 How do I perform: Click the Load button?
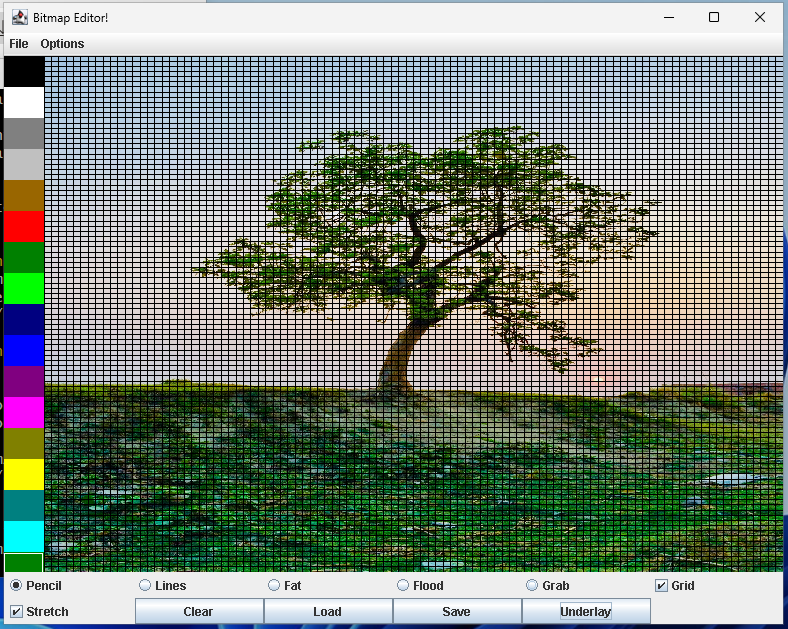point(328,611)
